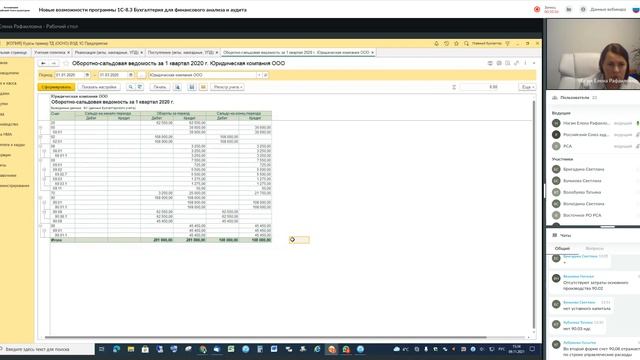640x360 pixels.
Task: Open Task View on the taskbar
Action: pos(102,349)
